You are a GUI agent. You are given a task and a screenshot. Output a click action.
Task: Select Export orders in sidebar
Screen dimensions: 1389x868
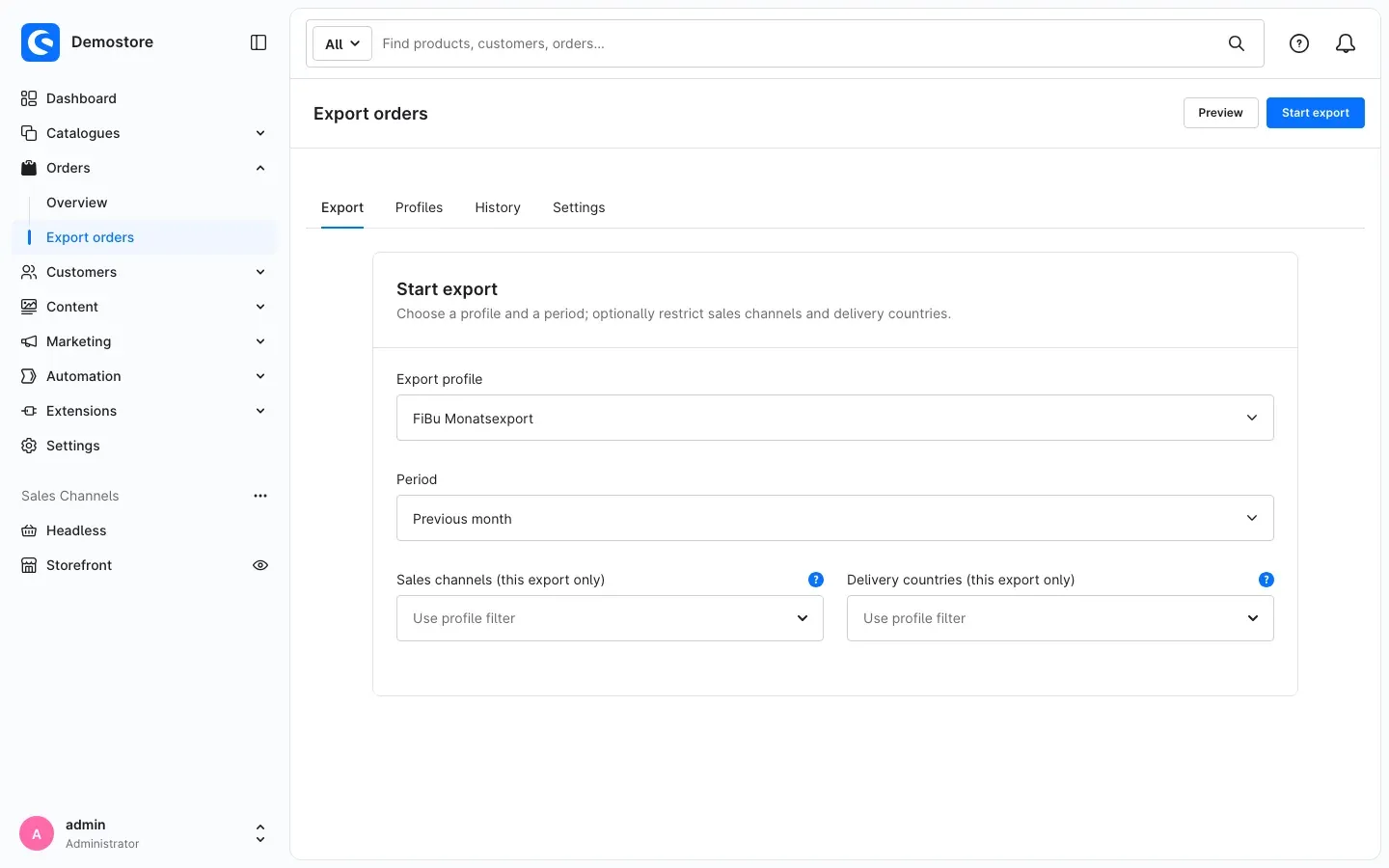tap(145, 237)
